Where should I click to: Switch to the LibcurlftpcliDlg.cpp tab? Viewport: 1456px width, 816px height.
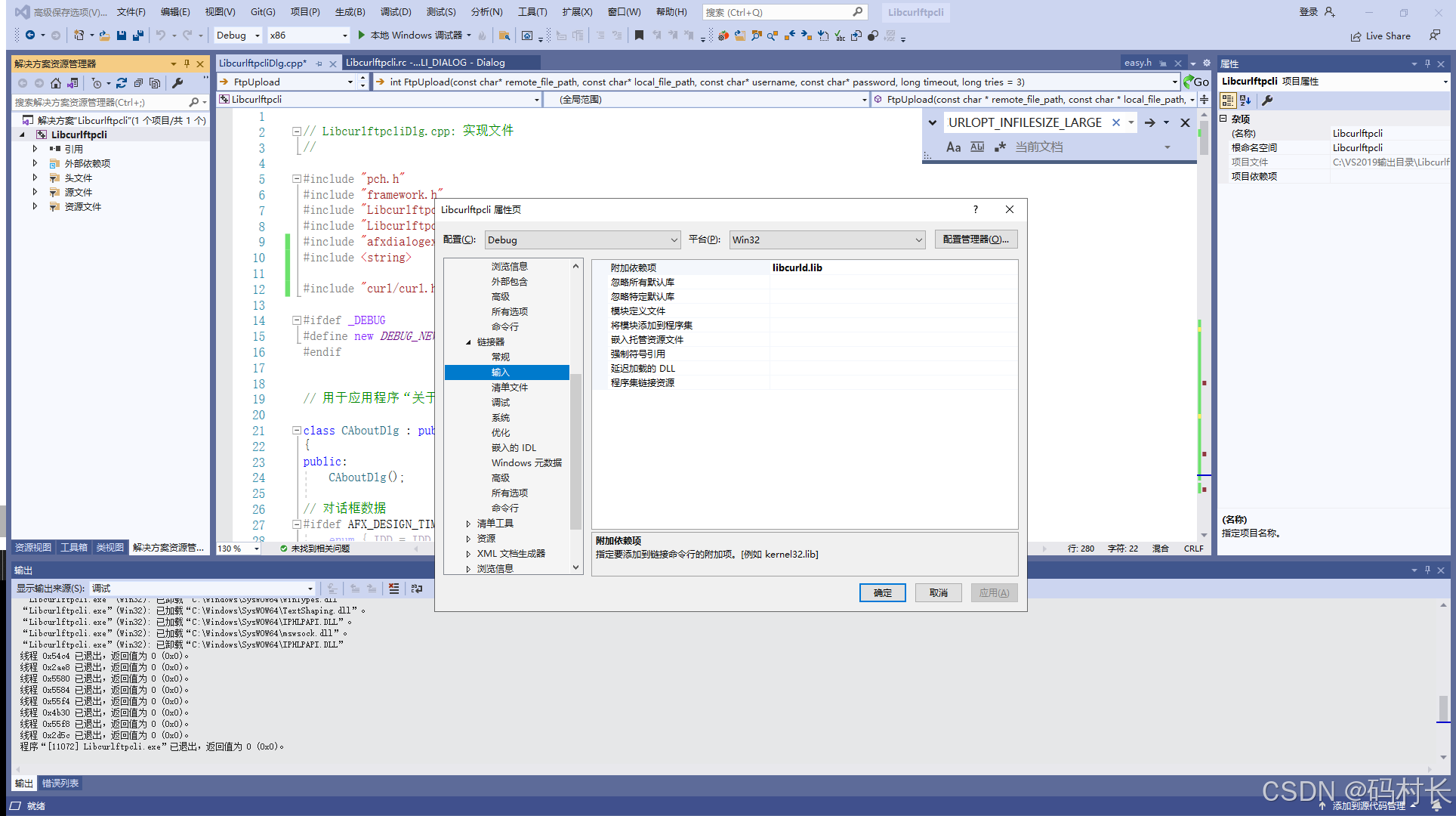(263, 63)
